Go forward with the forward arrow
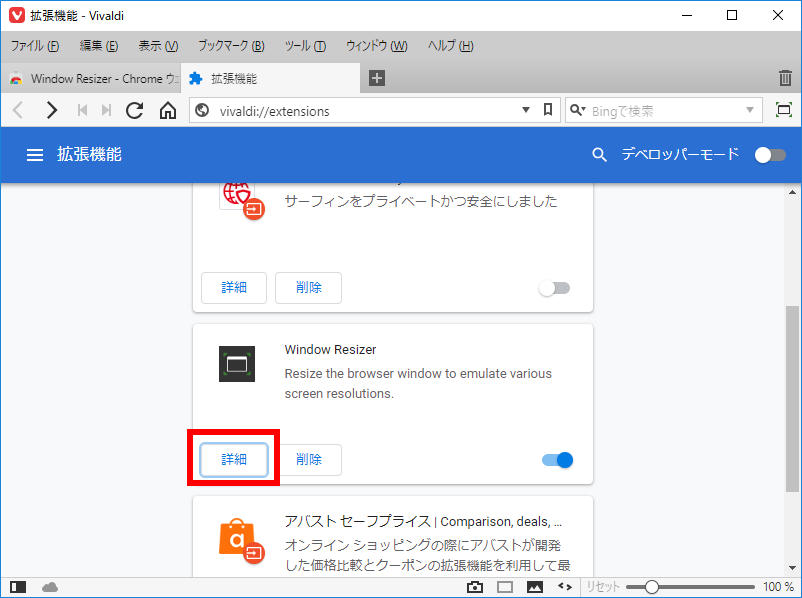This screenshot has width=802, height=598. (51, 110)
